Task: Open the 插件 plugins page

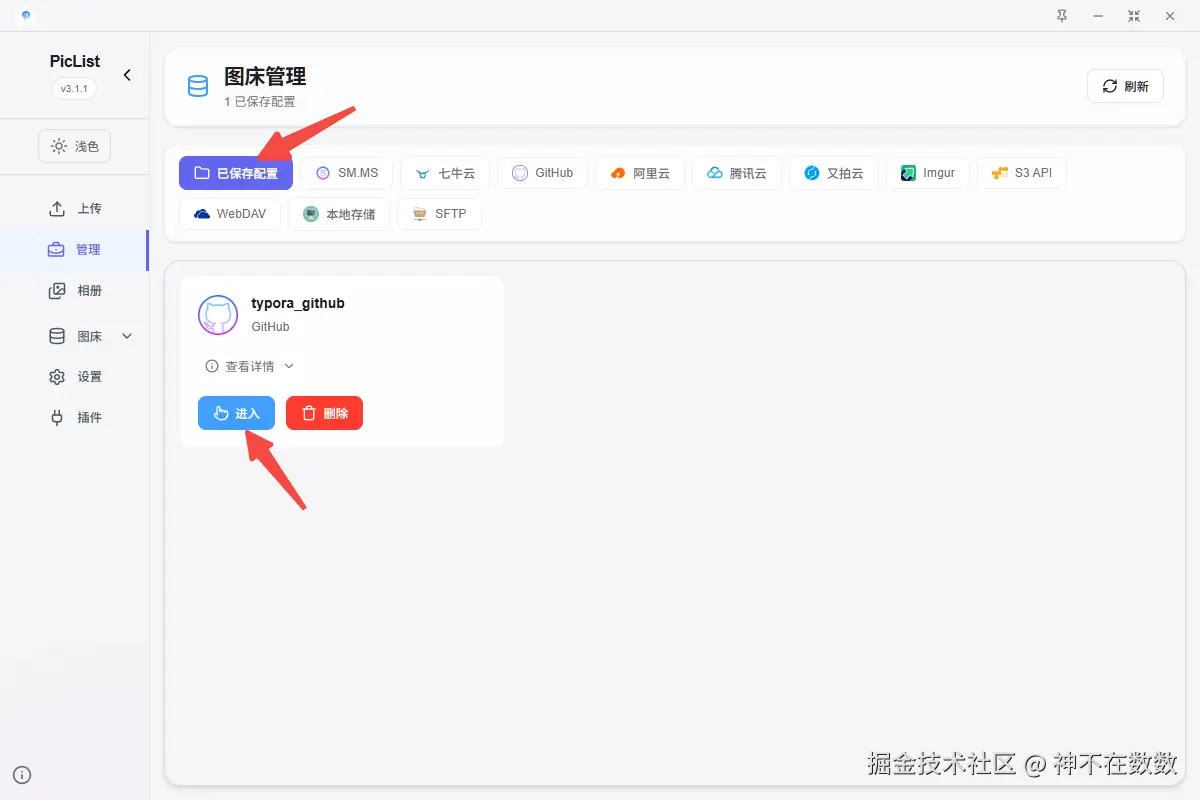Action: pos(74,417)
